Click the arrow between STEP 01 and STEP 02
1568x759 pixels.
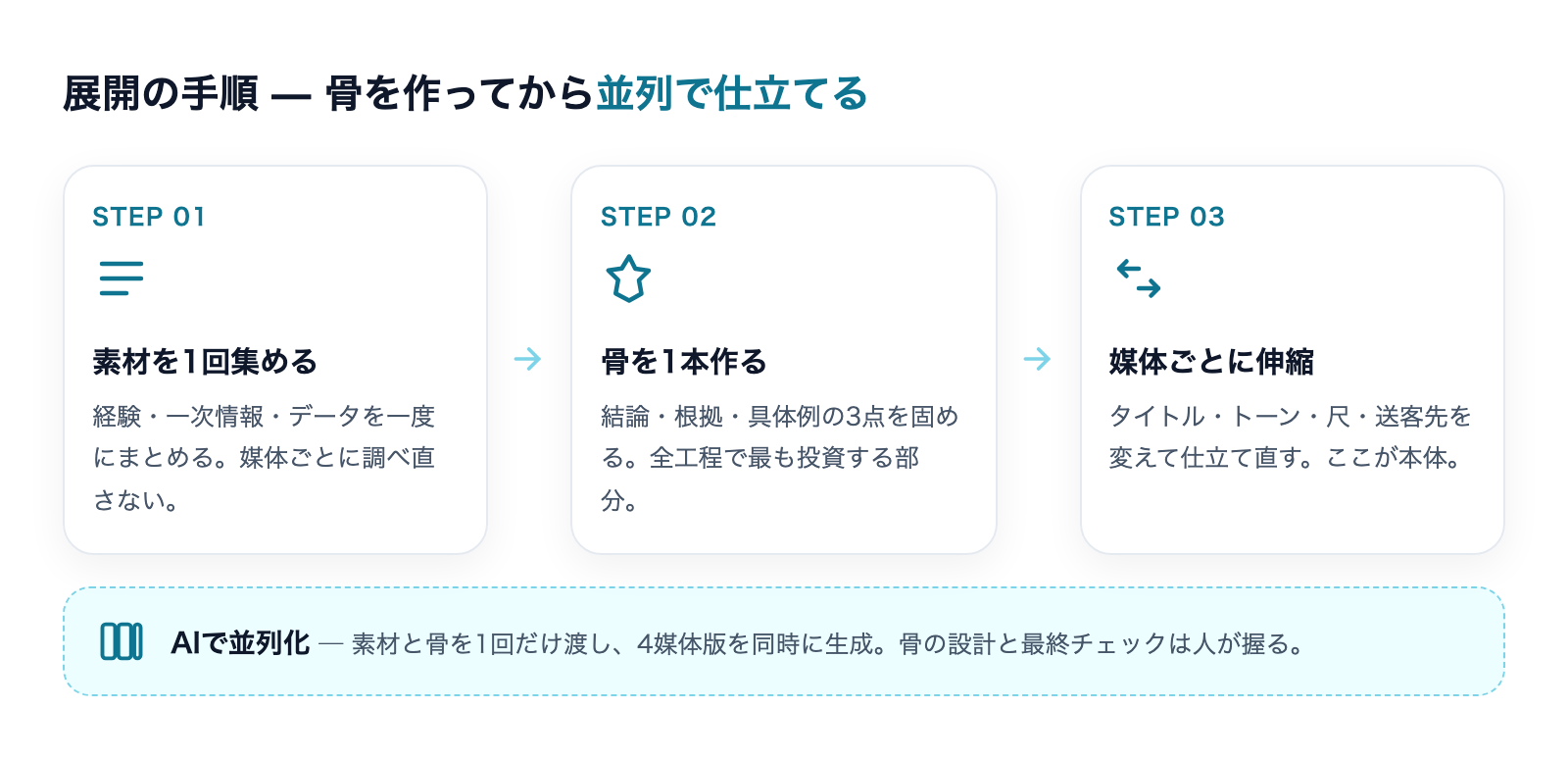(528, 359)
